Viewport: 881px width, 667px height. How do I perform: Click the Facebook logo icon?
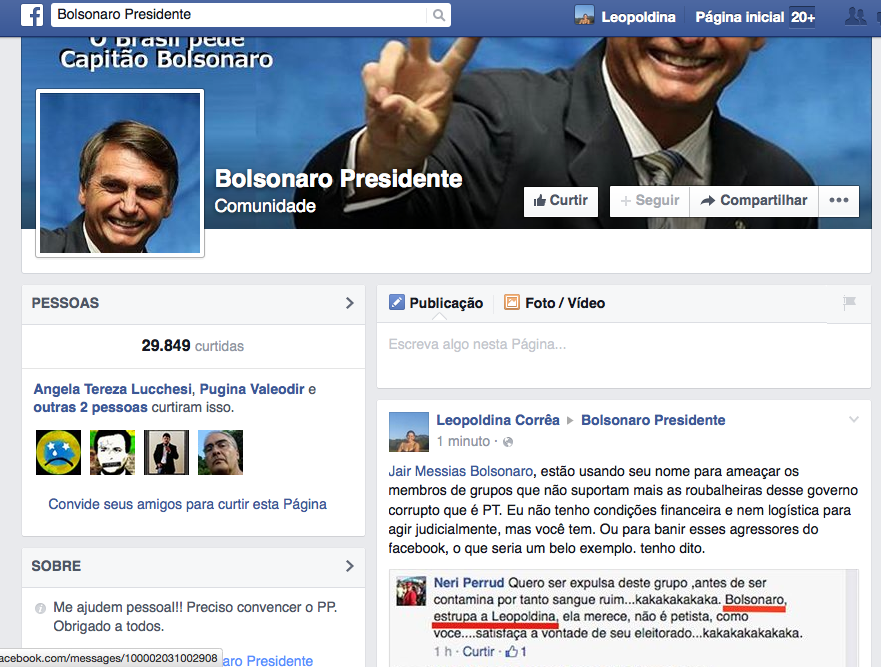pyautogui.click(x=32, y=15)
